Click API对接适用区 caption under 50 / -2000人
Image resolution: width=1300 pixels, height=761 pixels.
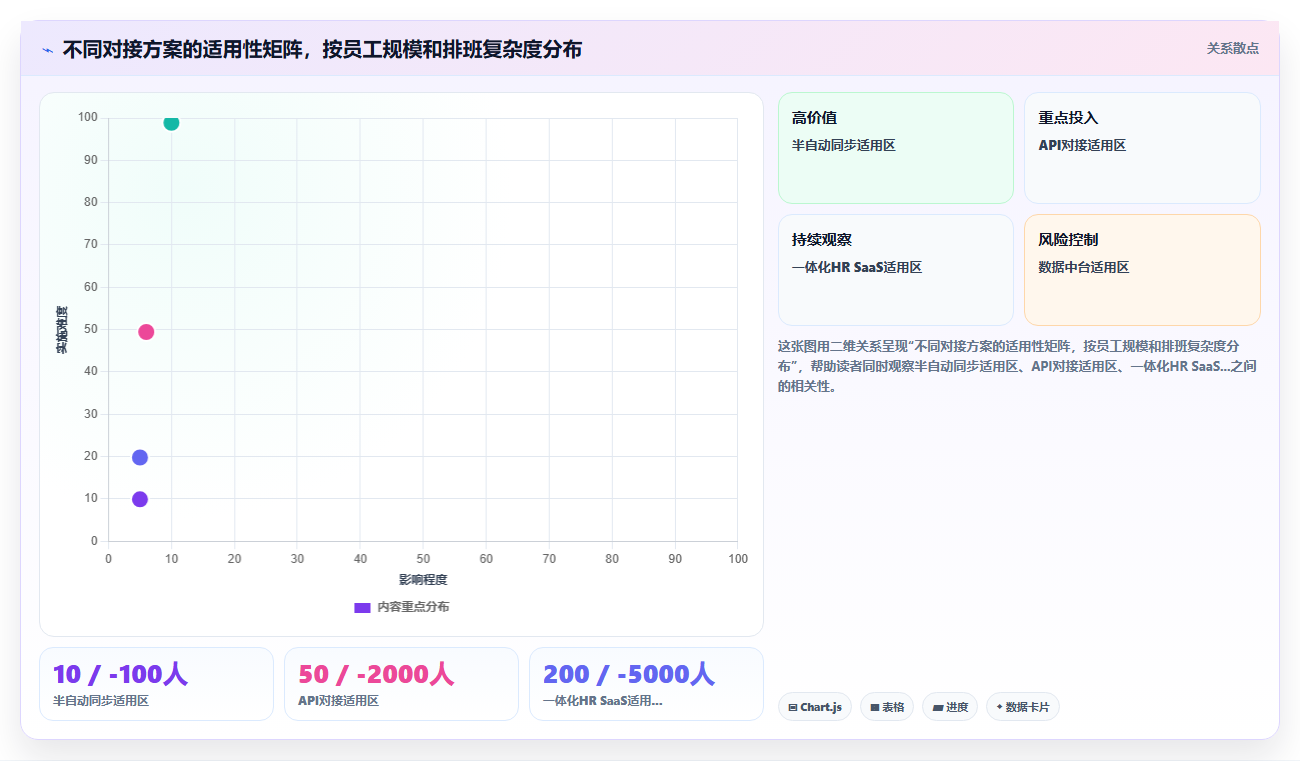point(338,701)
